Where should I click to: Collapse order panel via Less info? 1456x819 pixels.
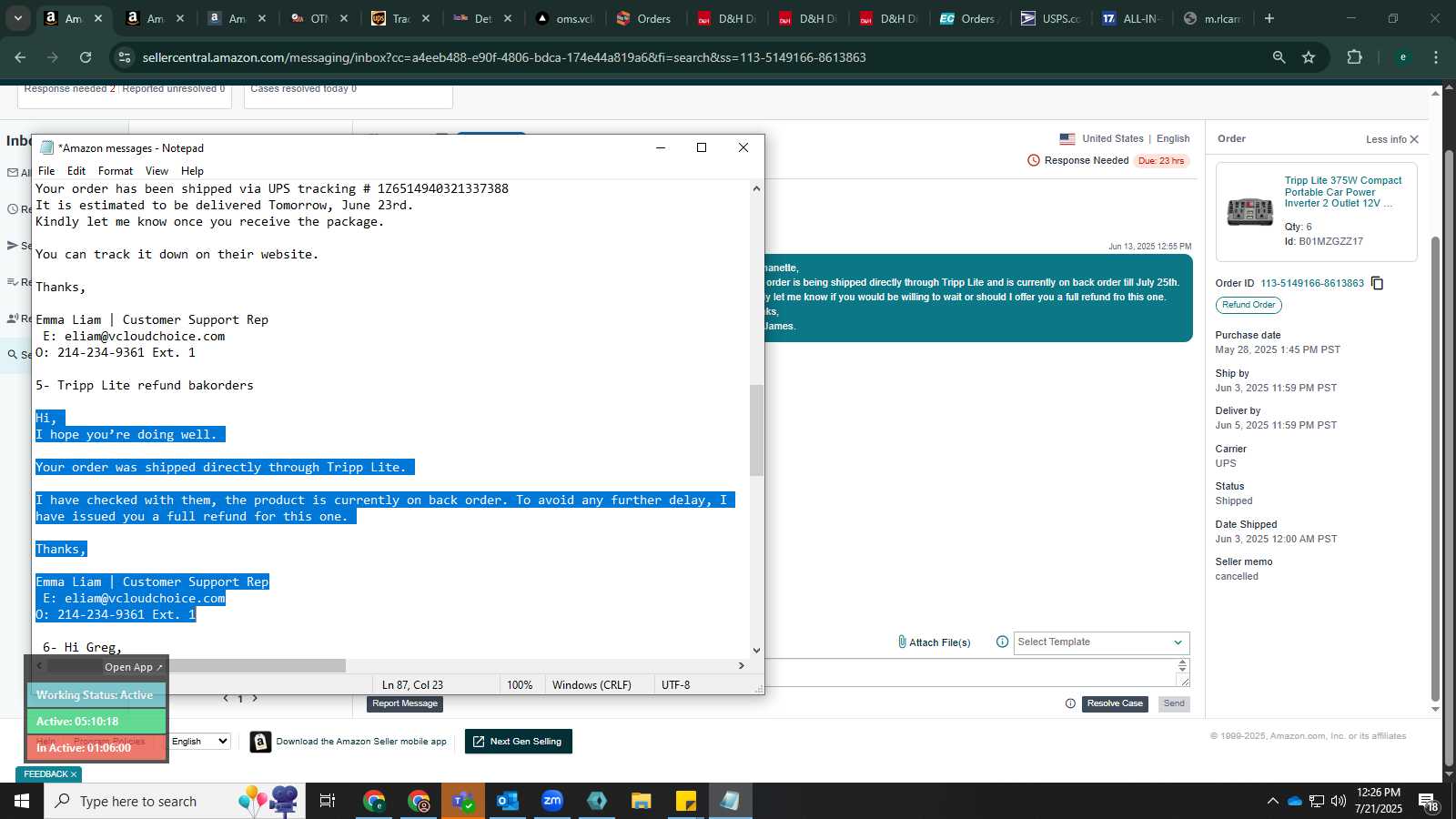pyautogui.click(x=1391, y=139)
